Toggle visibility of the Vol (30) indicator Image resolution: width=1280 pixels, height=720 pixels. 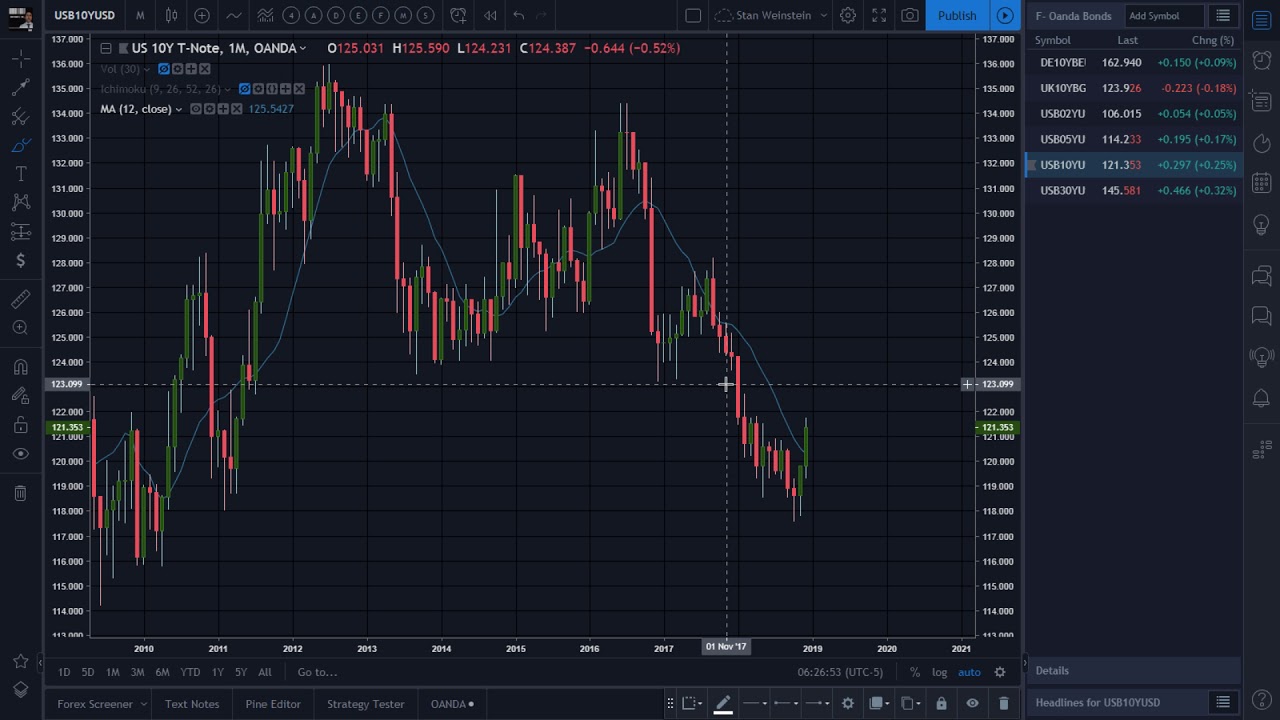click(x=164, y=69)
